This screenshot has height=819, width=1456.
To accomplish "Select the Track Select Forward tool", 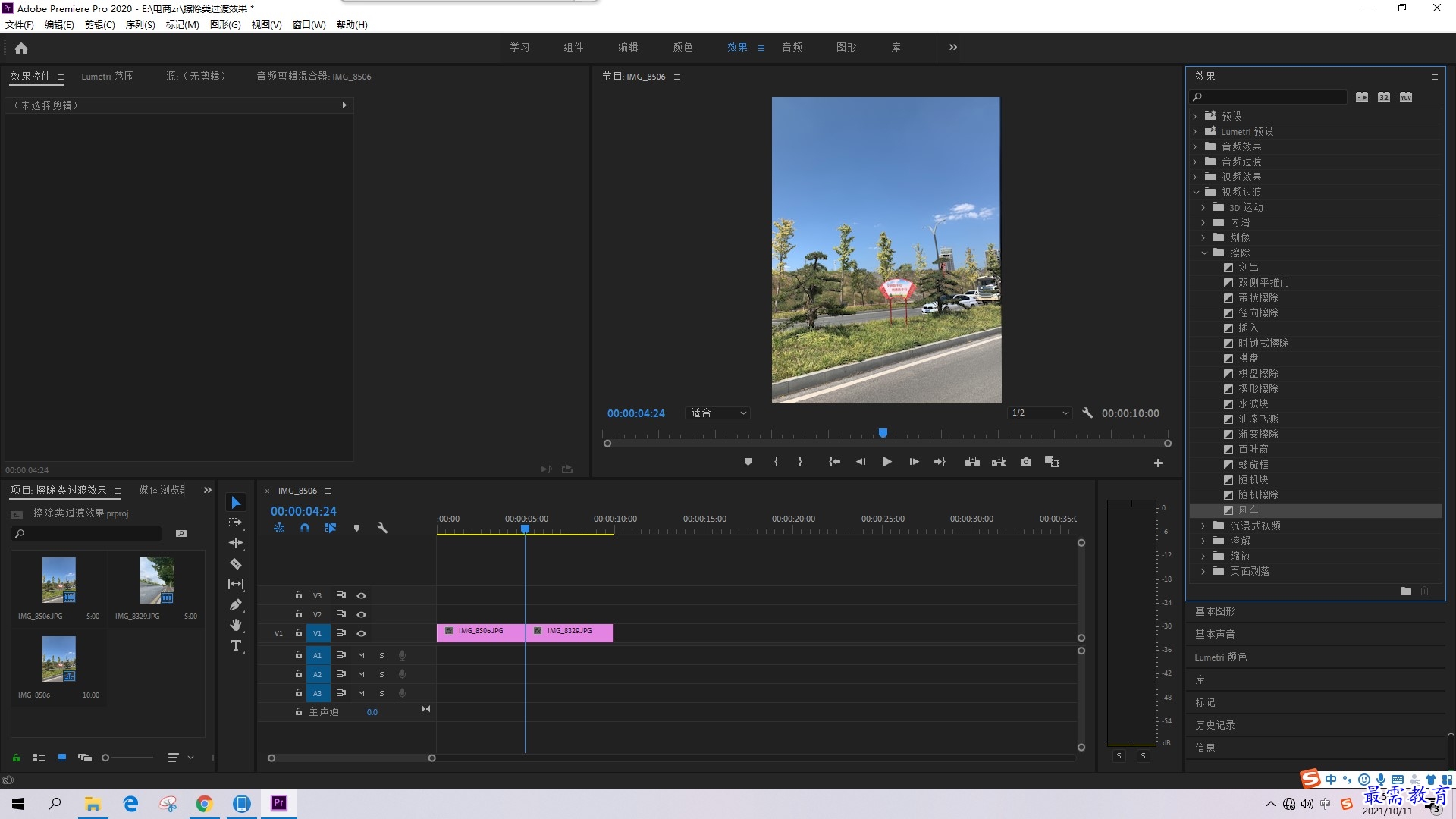I will click(x=236, y=522).
